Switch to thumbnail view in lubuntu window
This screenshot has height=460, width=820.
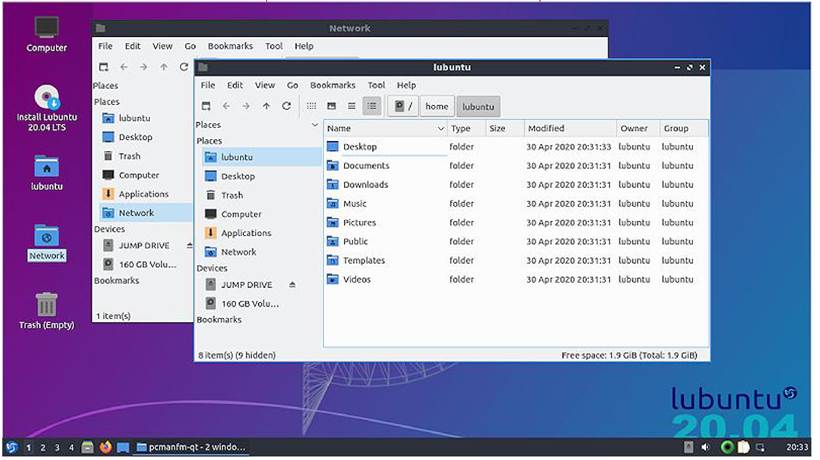(x=331, y=106)
